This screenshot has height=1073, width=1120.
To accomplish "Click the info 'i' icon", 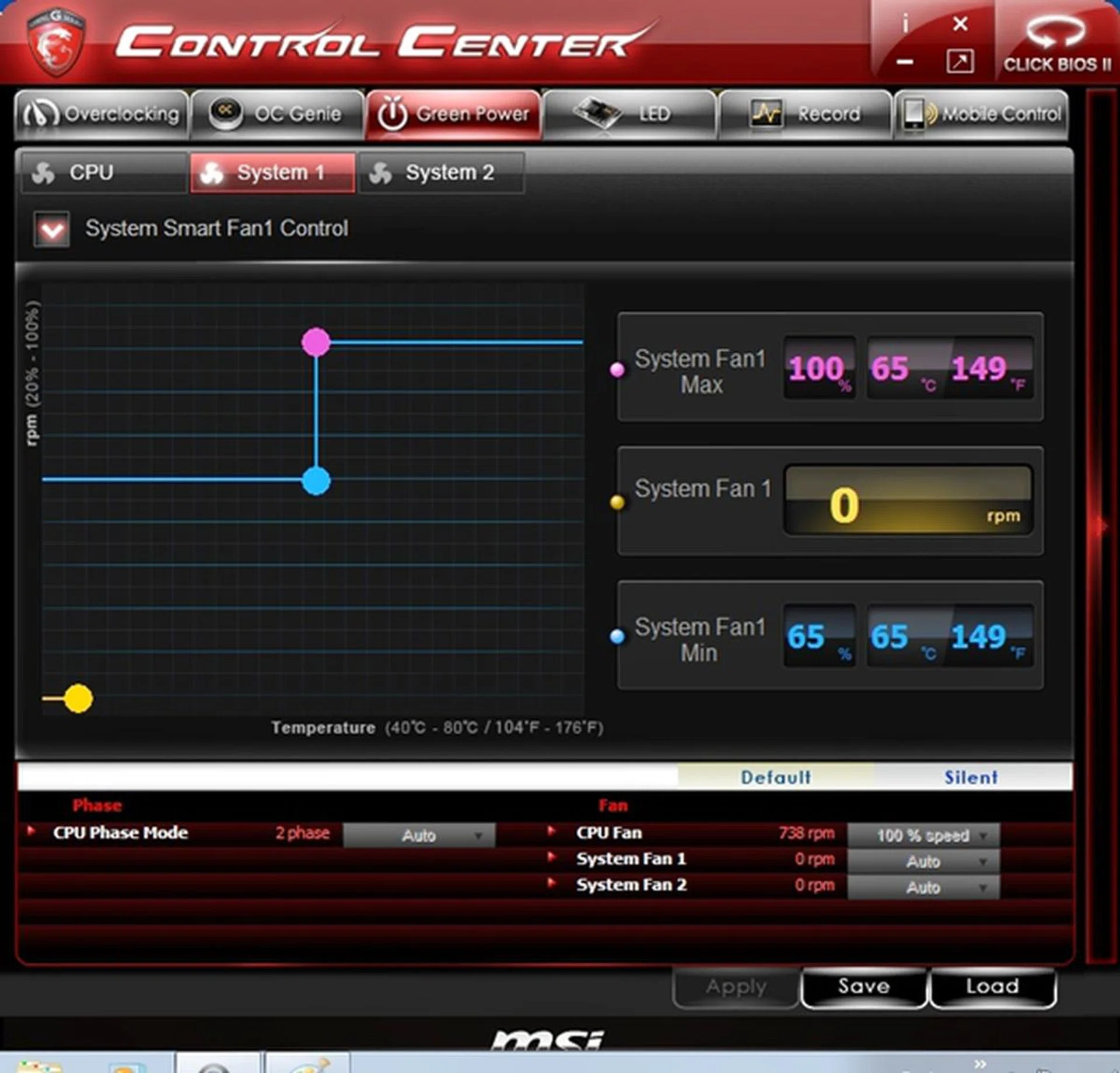I will coord(905,24).
